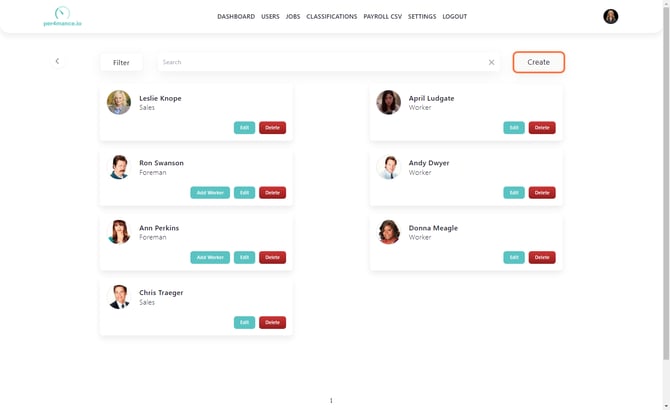Screen dimensions: 670x410
Task: Open the Filter options
Action: pos(121,62)
